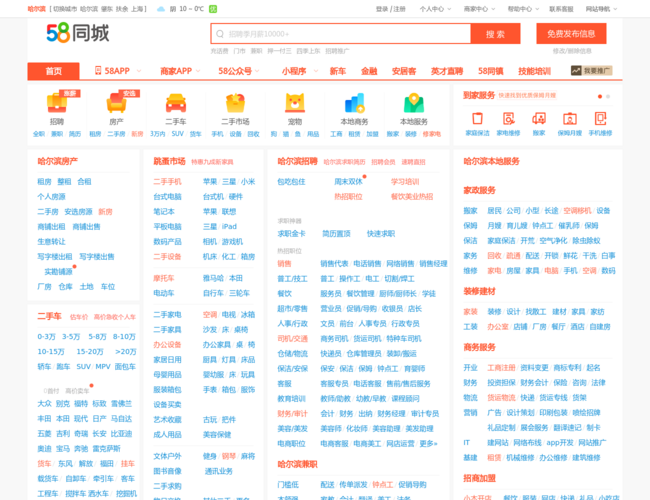Viewport: 650px width, 500px height.
Task: Click the 我要推广 button
Action: click(x=592, y=71)
